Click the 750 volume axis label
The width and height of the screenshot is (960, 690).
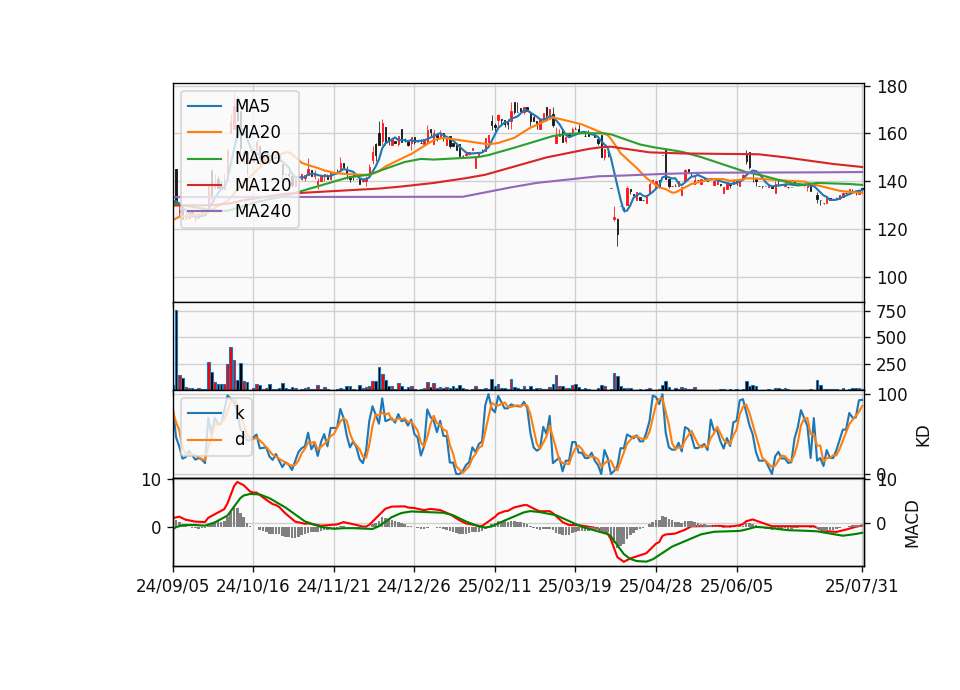pyautogui.click(x=891, y=312)
